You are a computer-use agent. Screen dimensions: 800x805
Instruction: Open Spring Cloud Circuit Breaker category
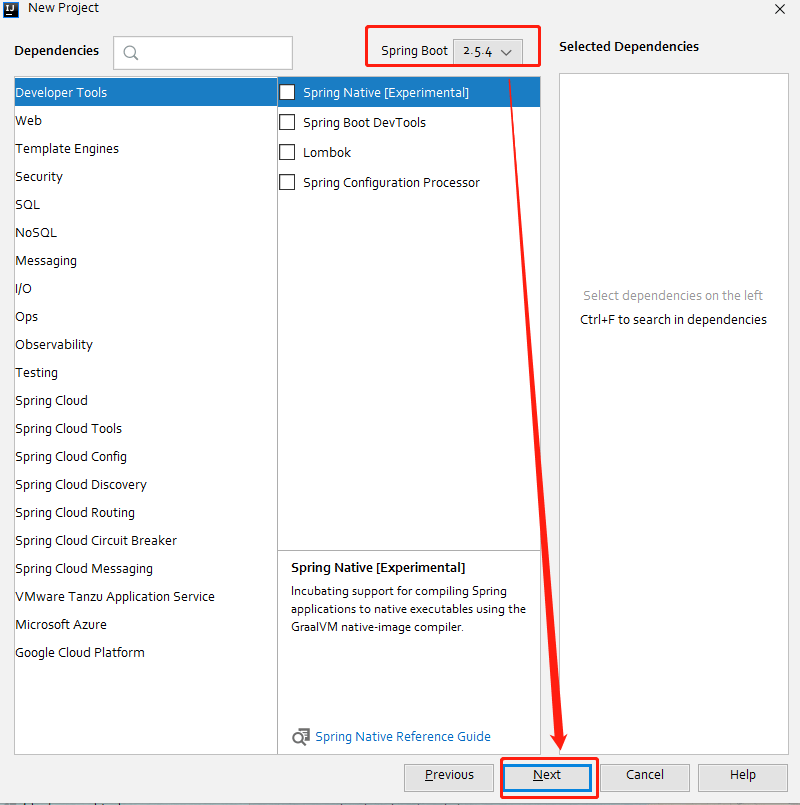tap(146, 541)
